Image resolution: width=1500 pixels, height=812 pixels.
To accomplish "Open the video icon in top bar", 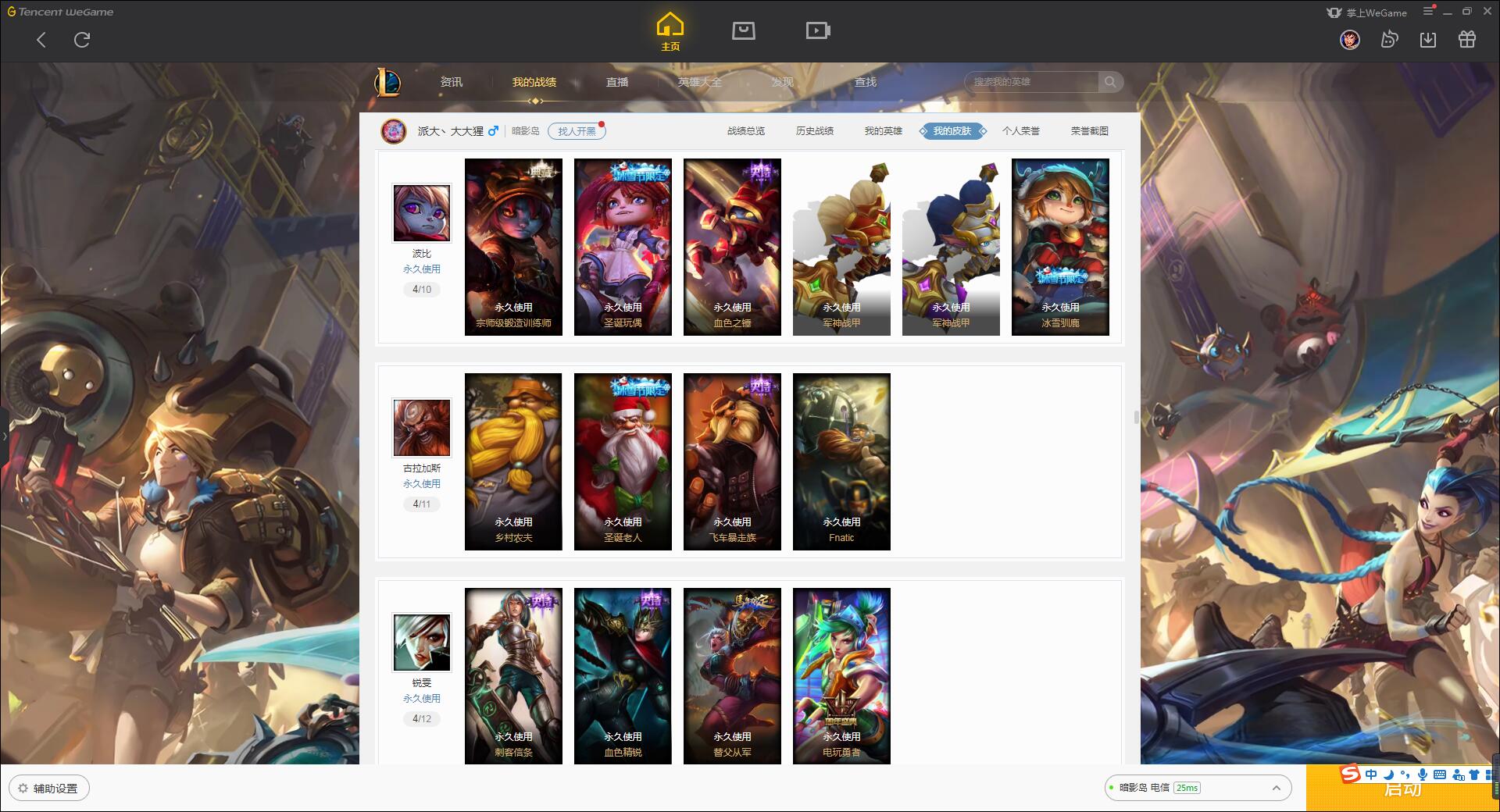I will pos(818,30).
